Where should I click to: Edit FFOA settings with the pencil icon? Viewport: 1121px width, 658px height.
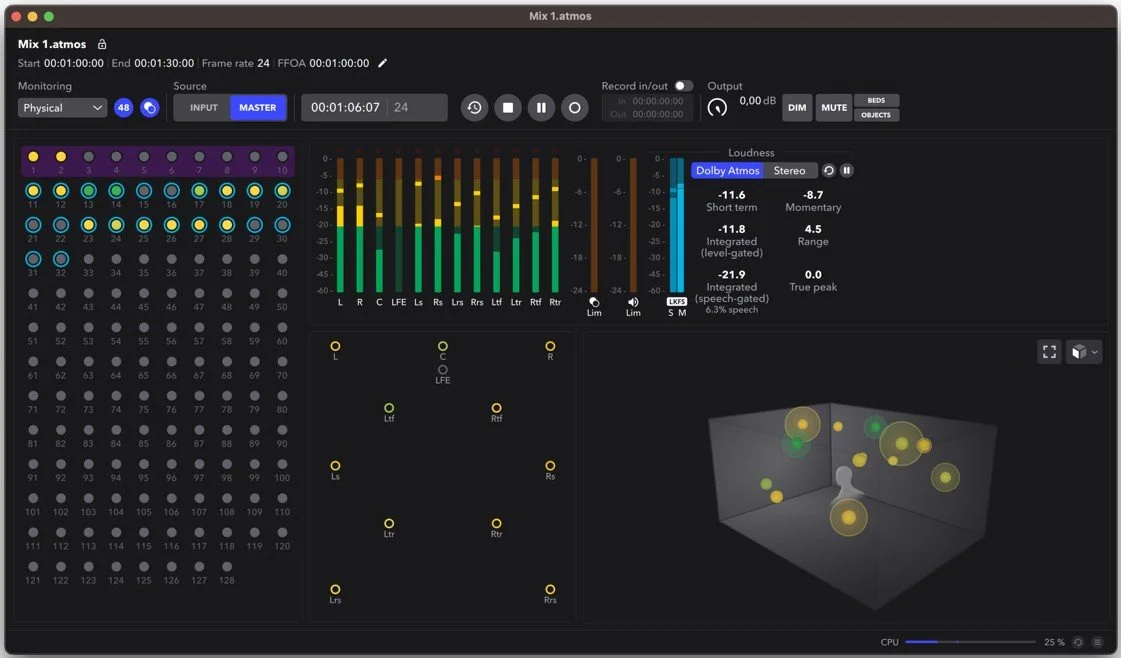(382, 63)
